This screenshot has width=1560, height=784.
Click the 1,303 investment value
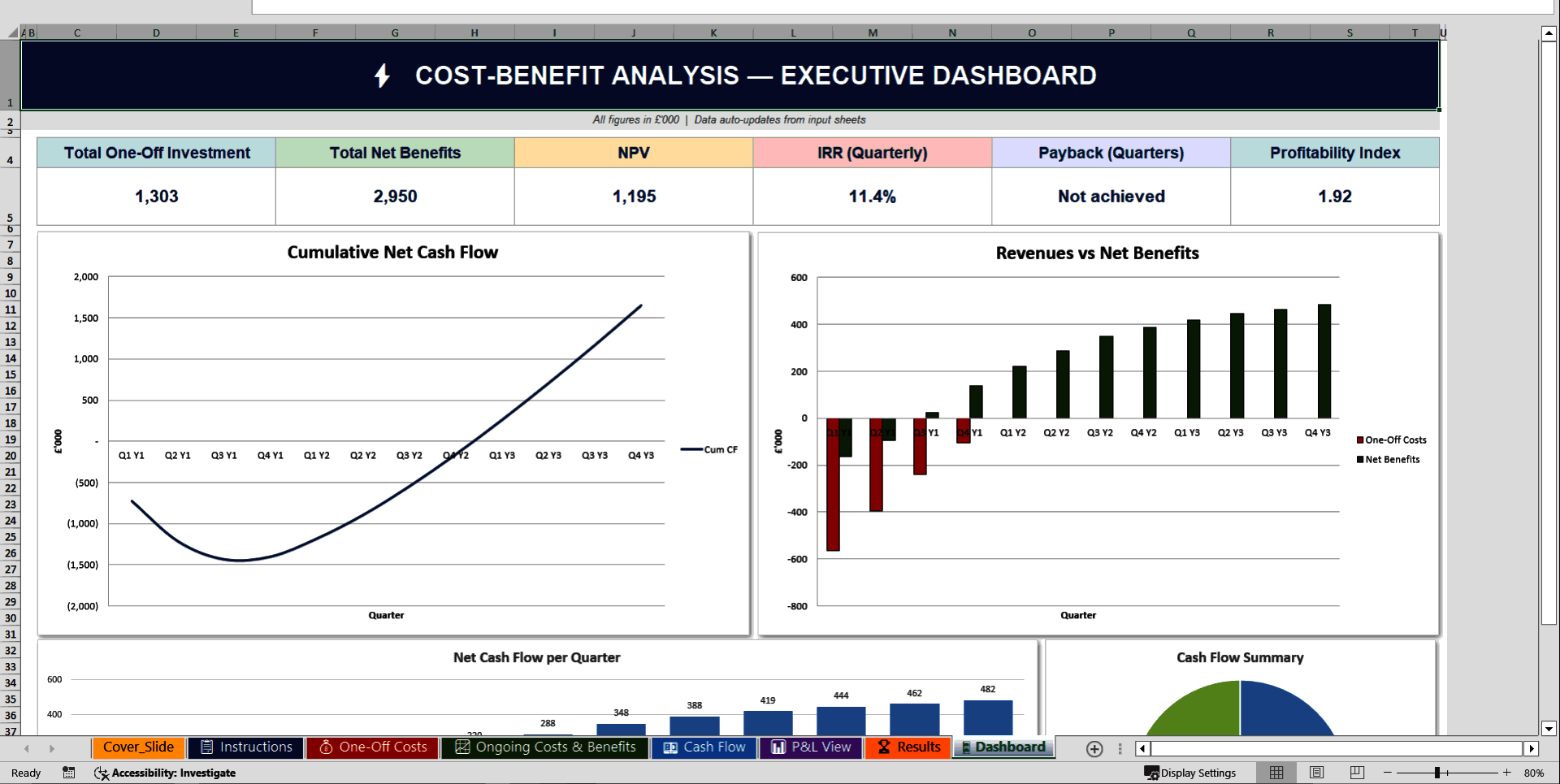point(157,197)
